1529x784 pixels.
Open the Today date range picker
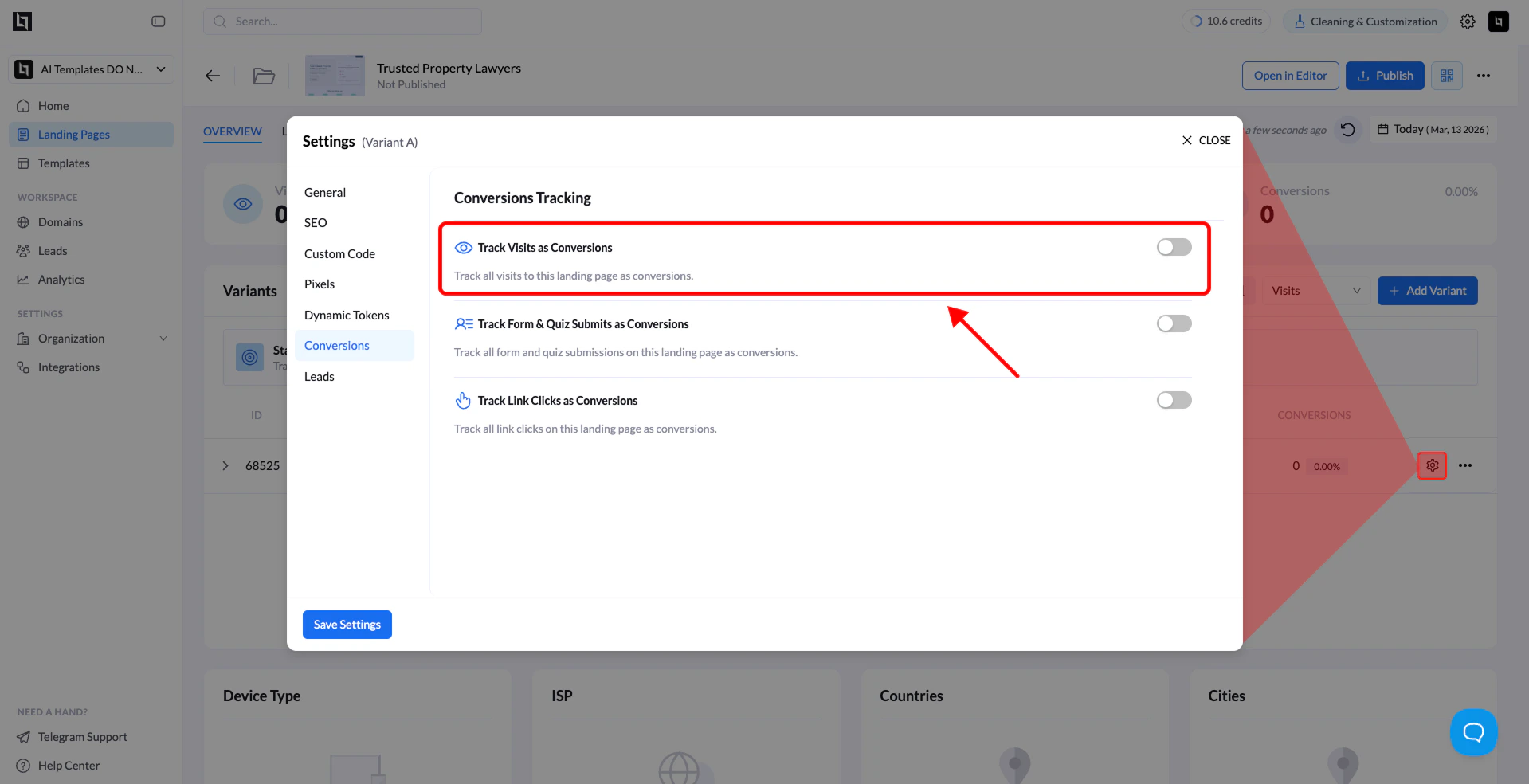pyautogui.click(x=1433, y=129)
